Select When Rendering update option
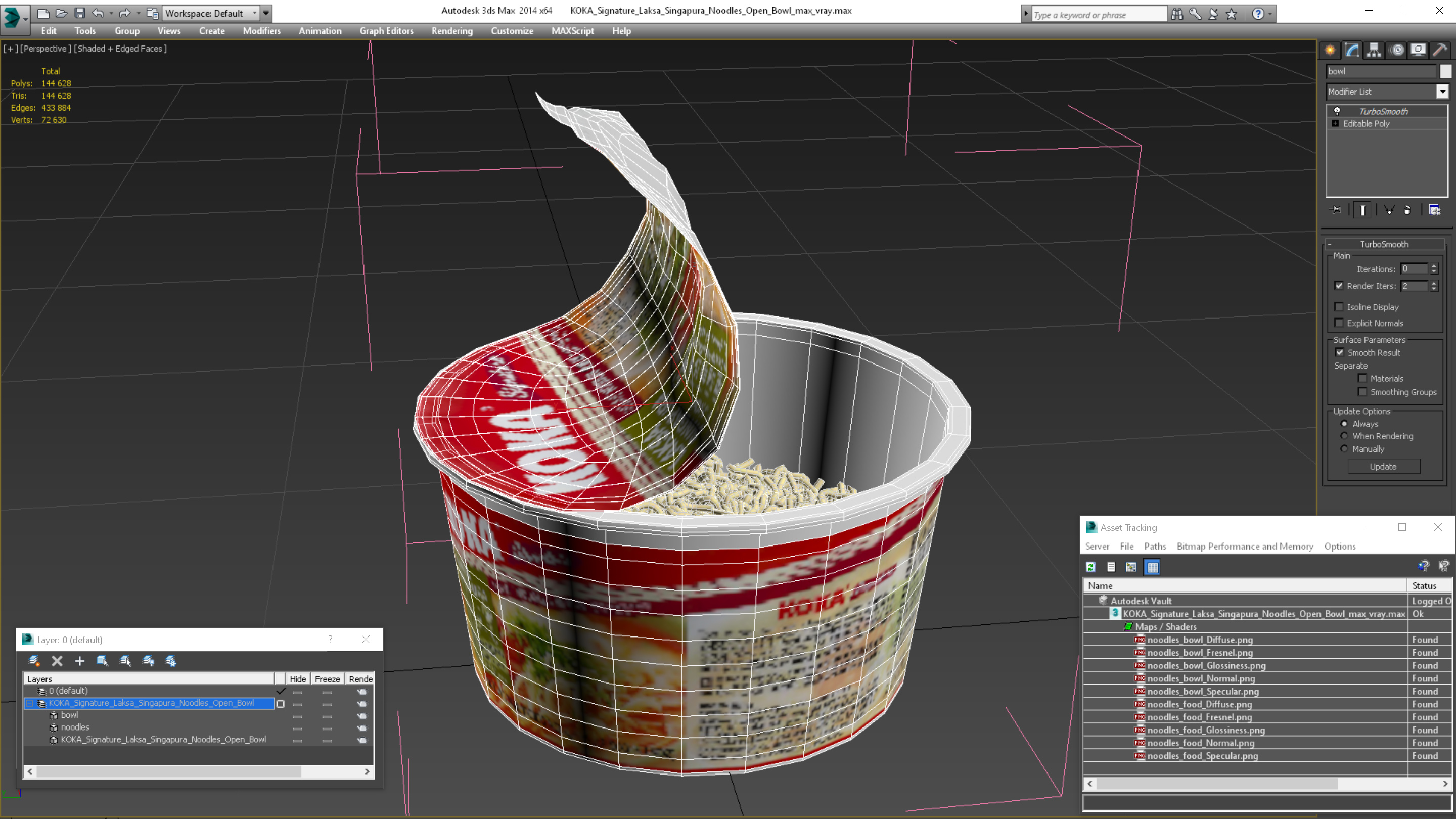The height and width of the screenshot is (819, 1456). pyautogui.click(x=1345, y=436)
